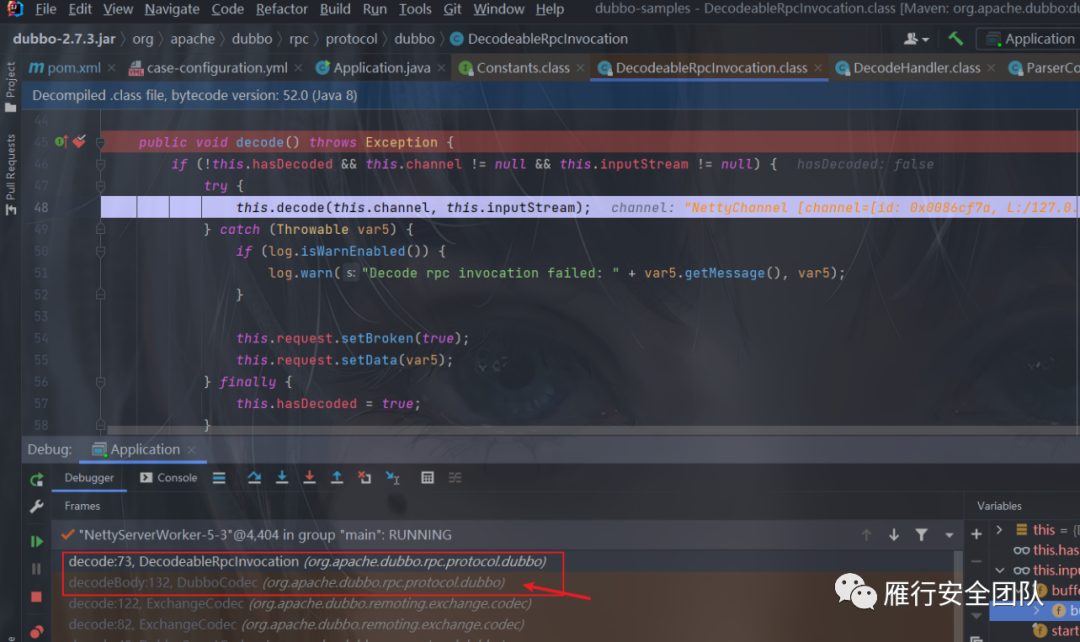Collapse finally block fold at line 56

point(101,382)
